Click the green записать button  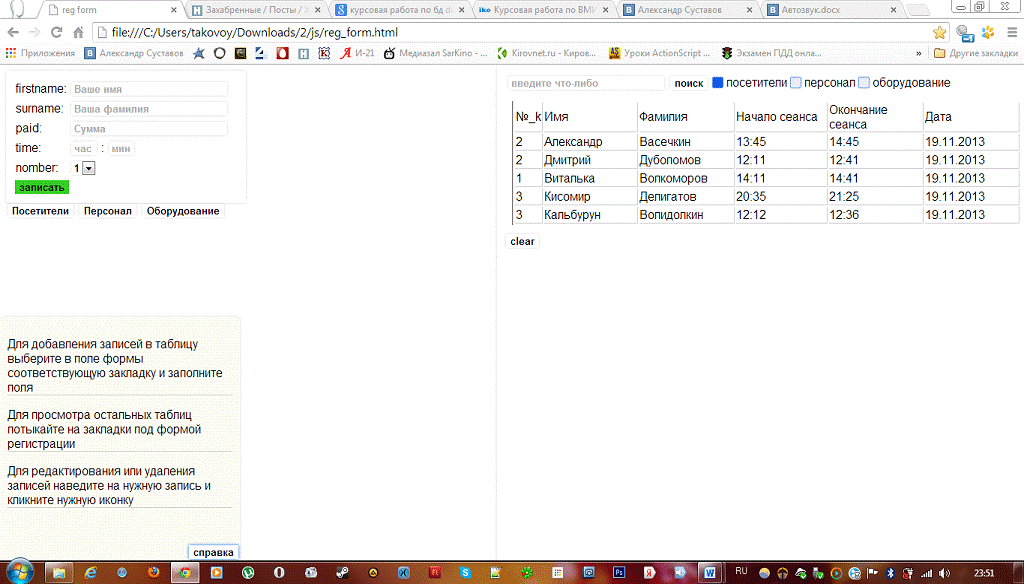(42, 187)
